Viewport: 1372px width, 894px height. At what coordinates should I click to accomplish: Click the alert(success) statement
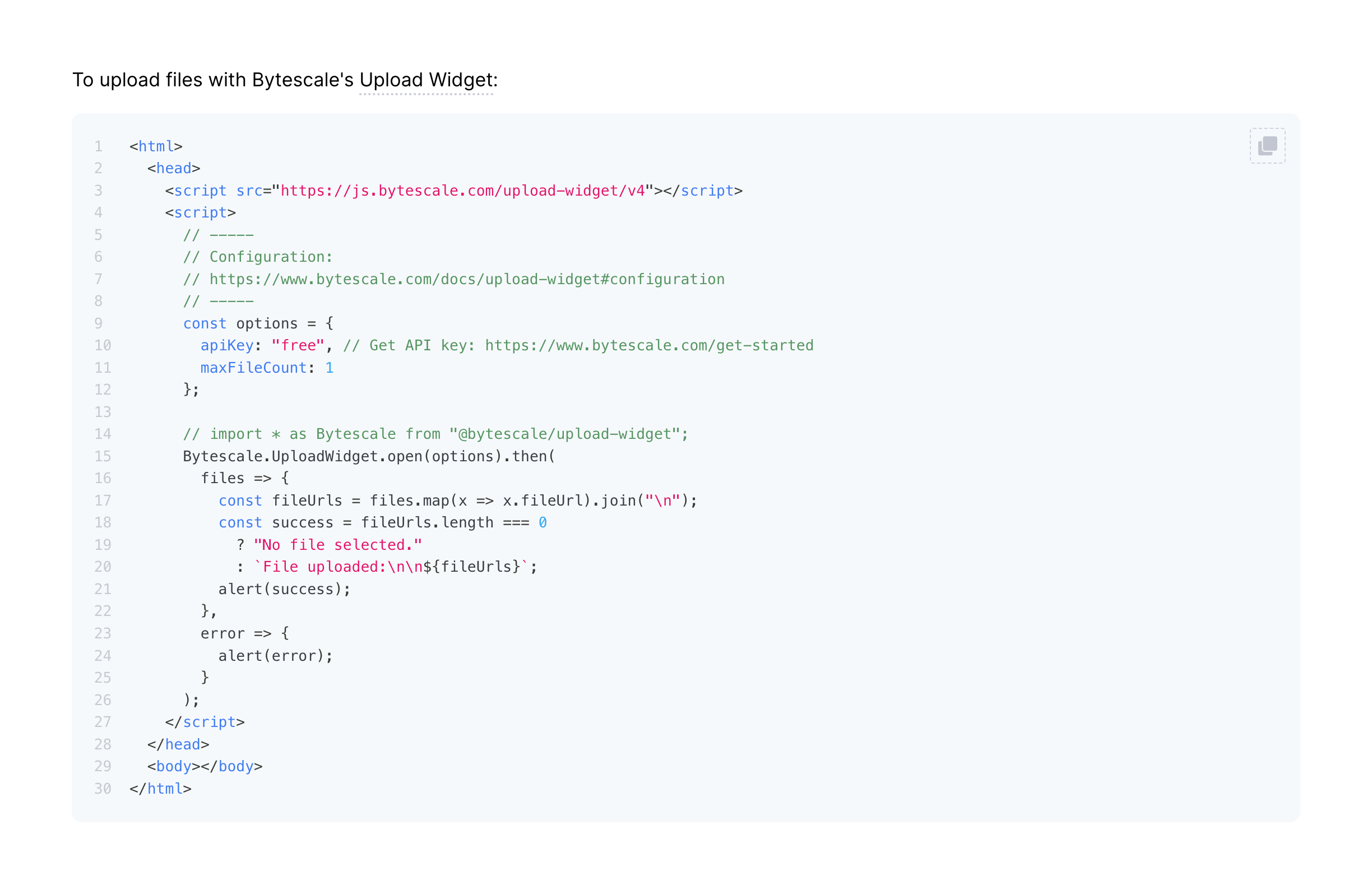[284, 590]
